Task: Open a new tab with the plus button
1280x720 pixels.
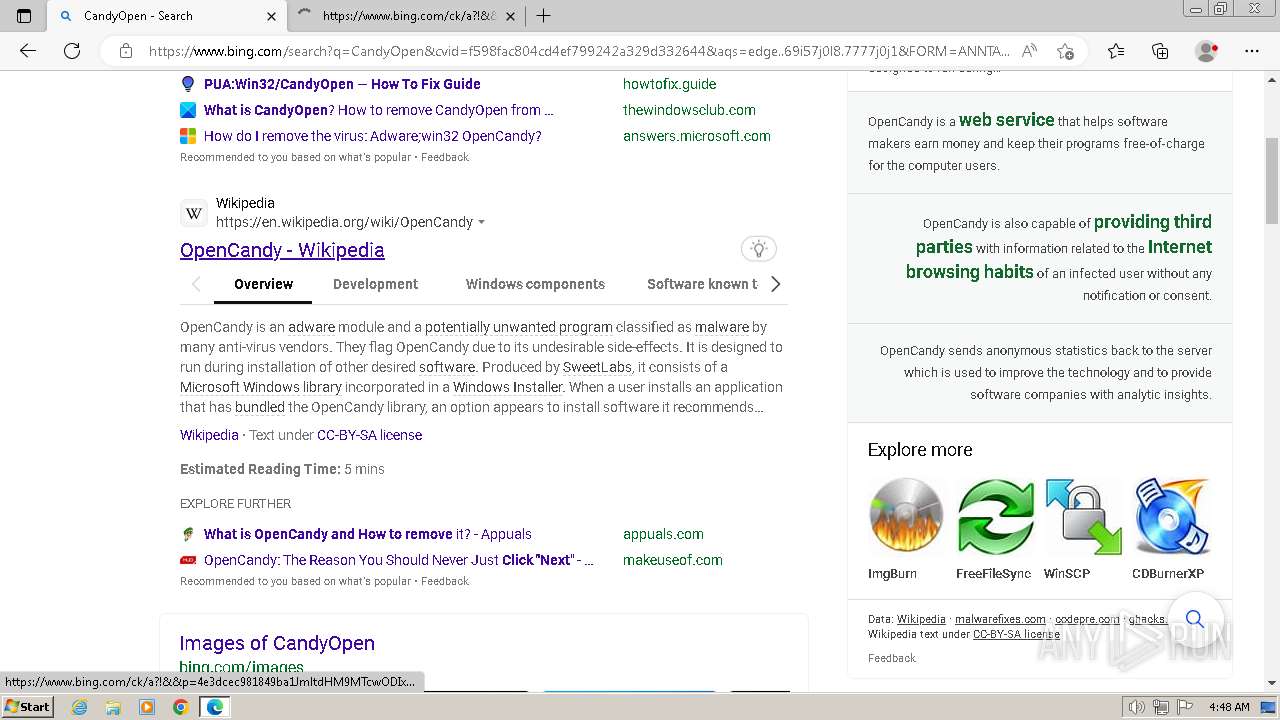Action: point(543,16)
